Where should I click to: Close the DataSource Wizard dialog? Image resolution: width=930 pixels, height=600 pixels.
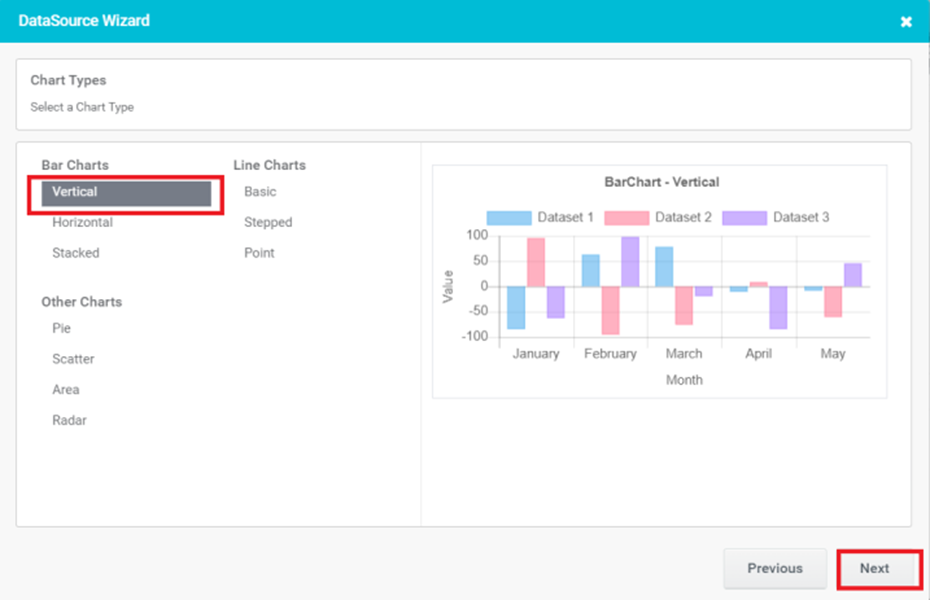click(906, 22)
